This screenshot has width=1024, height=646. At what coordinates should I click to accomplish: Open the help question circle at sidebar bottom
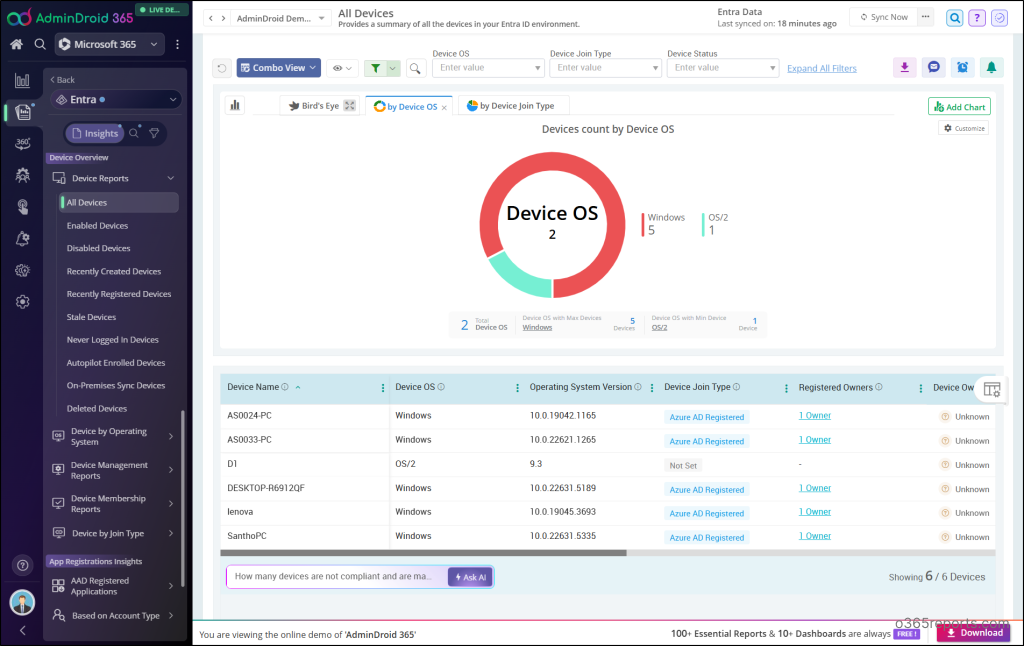click(x=22, y=566)
